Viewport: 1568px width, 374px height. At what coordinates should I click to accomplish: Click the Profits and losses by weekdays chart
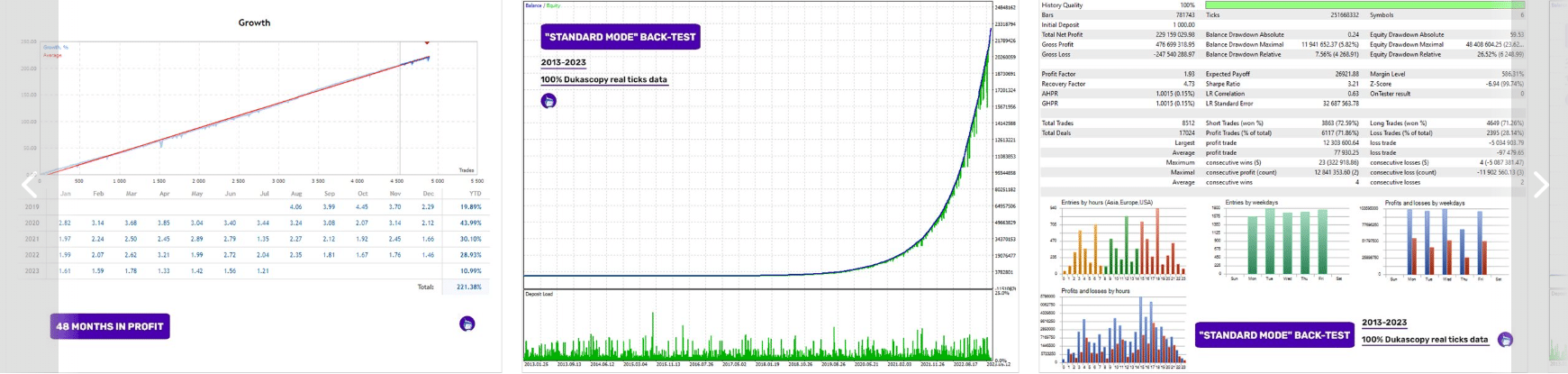(1441, 242)
